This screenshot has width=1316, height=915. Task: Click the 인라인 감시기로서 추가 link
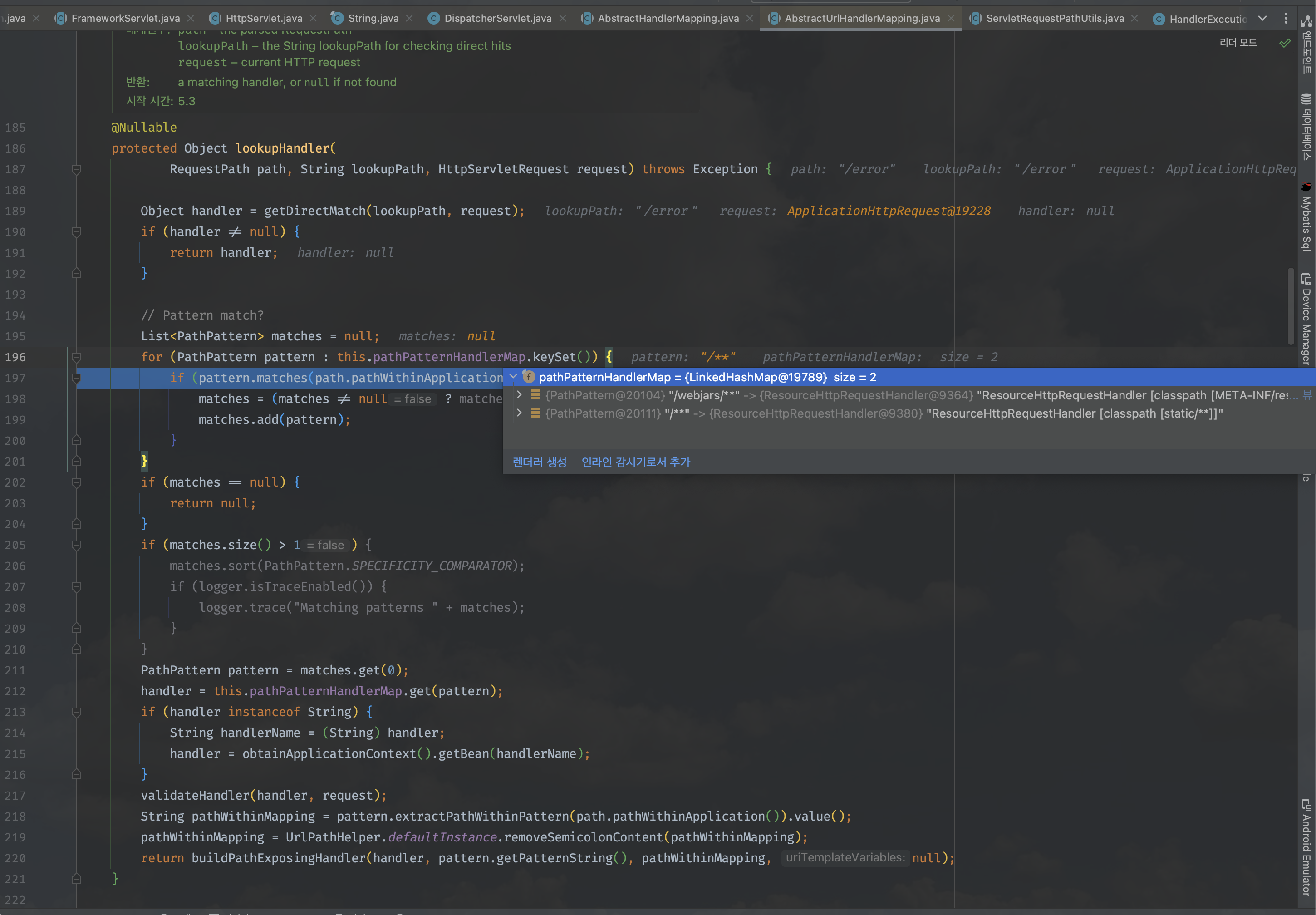tap(636, 462)
